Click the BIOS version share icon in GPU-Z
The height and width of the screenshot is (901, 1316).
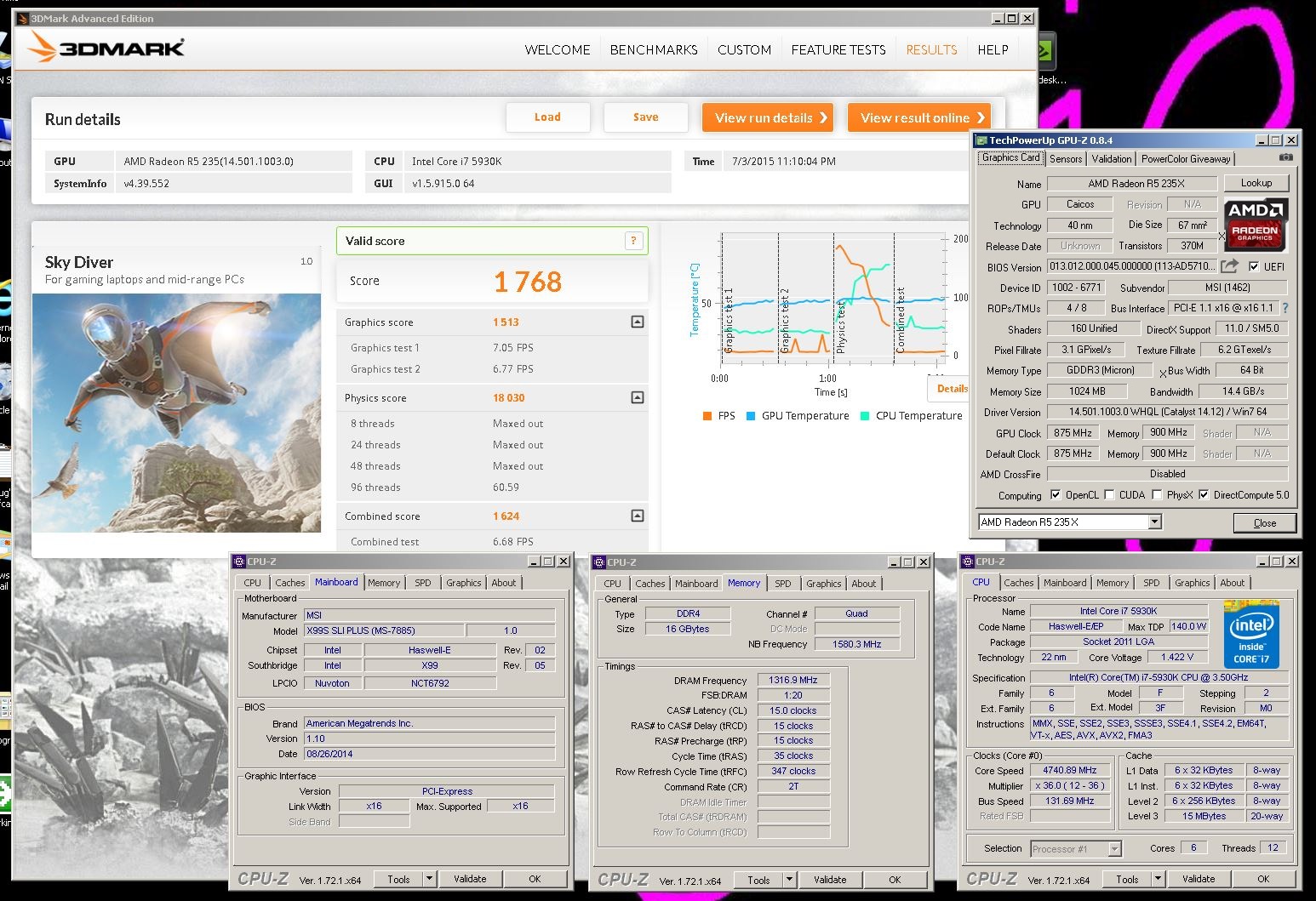(1230, 266)
